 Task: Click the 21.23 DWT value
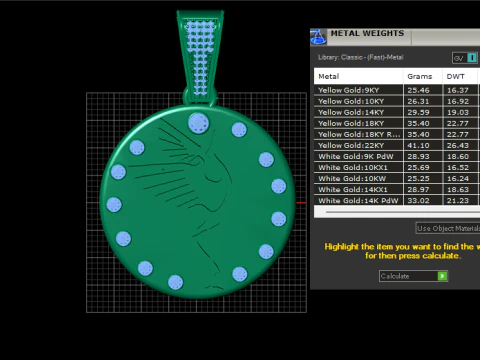458,200
